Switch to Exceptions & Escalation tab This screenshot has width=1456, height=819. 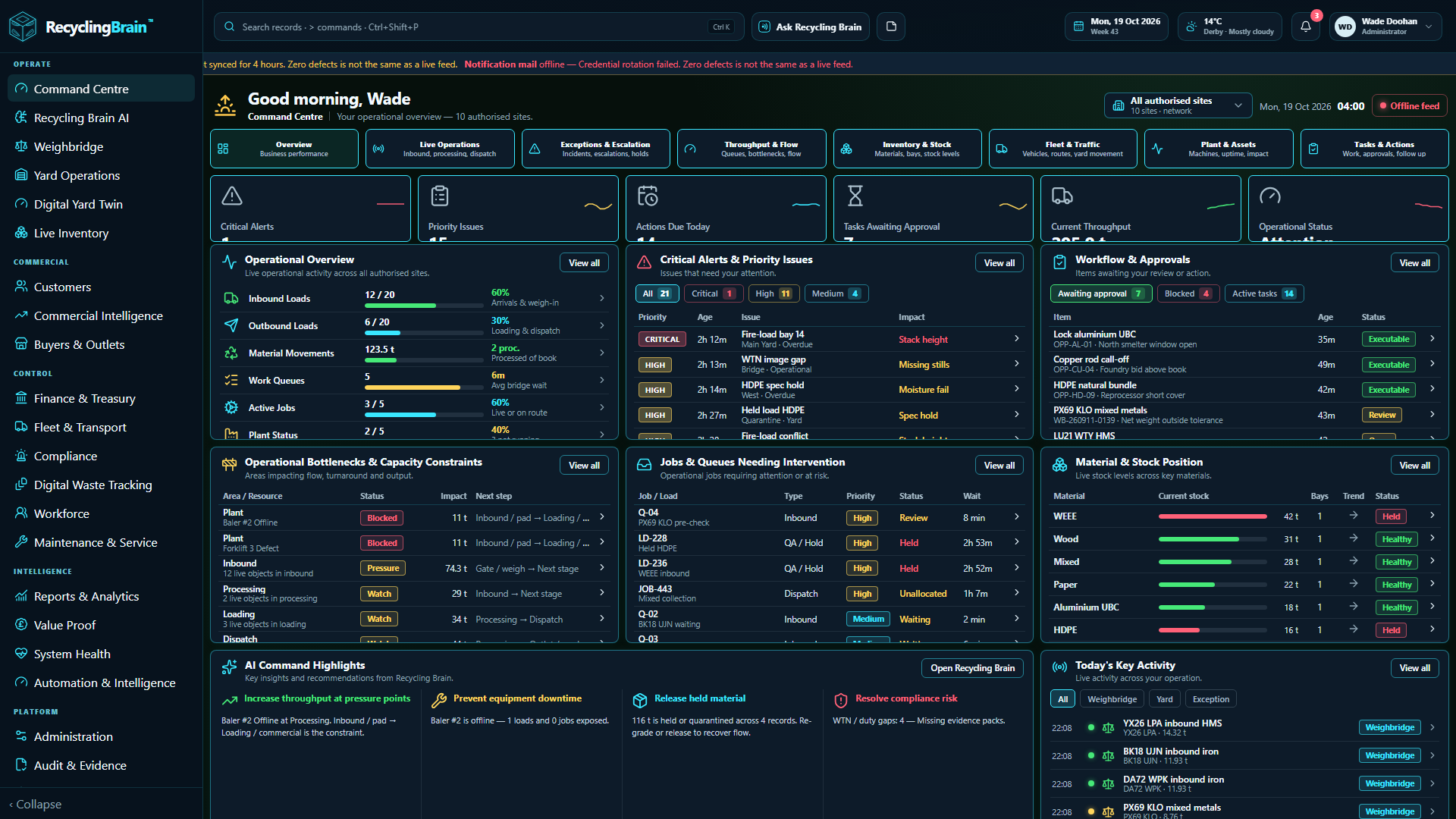(595, 149)
